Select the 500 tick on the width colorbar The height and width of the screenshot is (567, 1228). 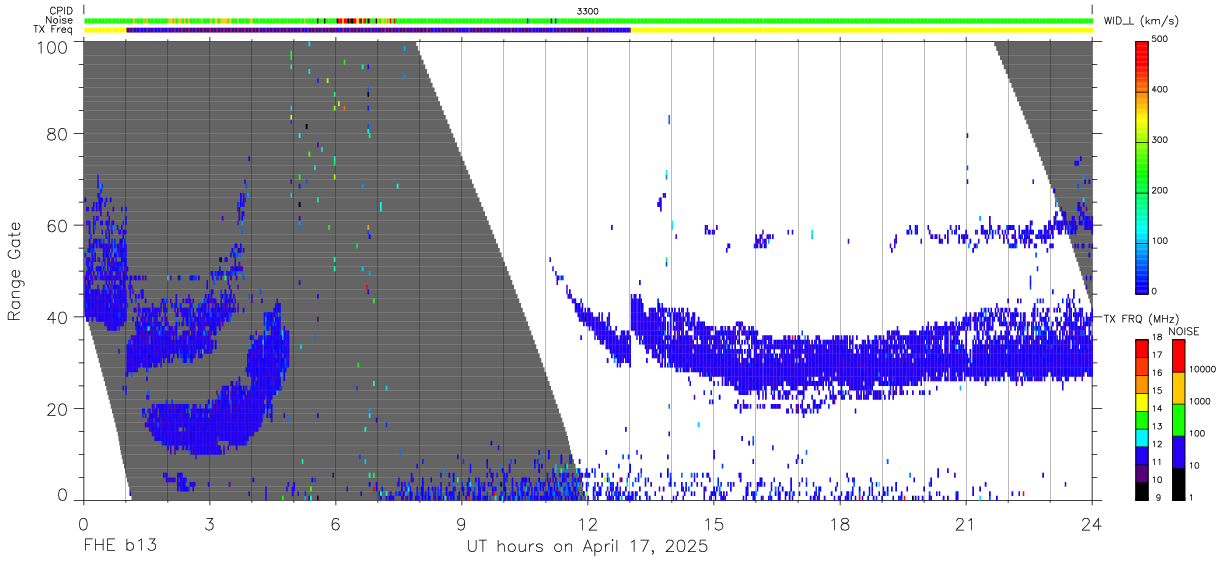[1161, 40]
